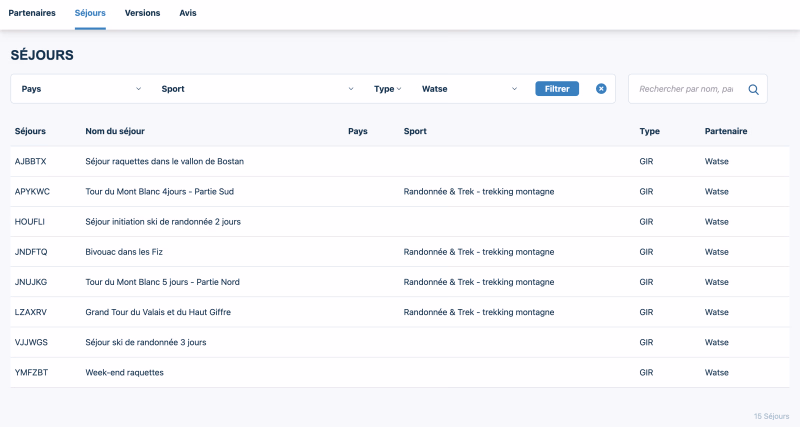Open the Pays filter dropdown

coord(80,89)
